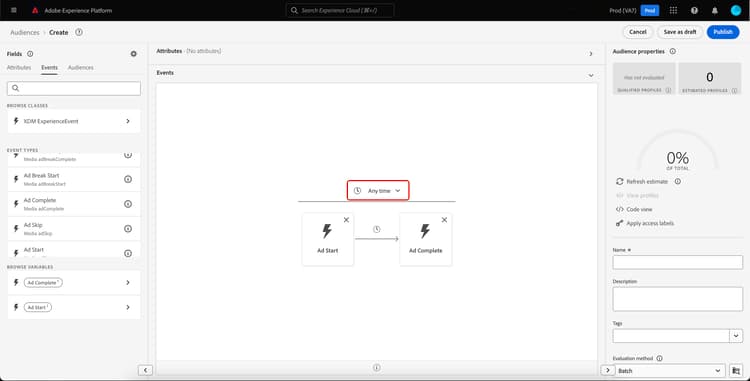The width and height of the screenshot is (750, 381).
Task: Click the Evaluation method info icon
Action: 659,358
